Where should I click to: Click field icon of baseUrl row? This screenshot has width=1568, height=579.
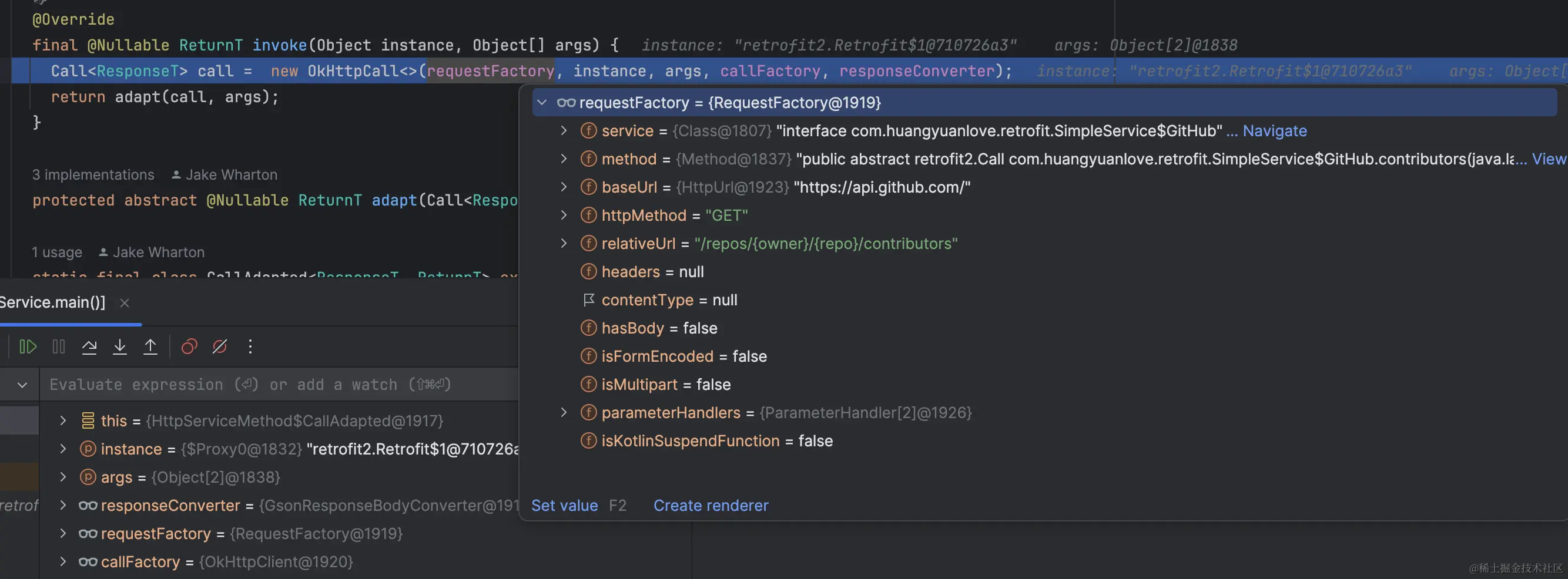pos(588,187)
